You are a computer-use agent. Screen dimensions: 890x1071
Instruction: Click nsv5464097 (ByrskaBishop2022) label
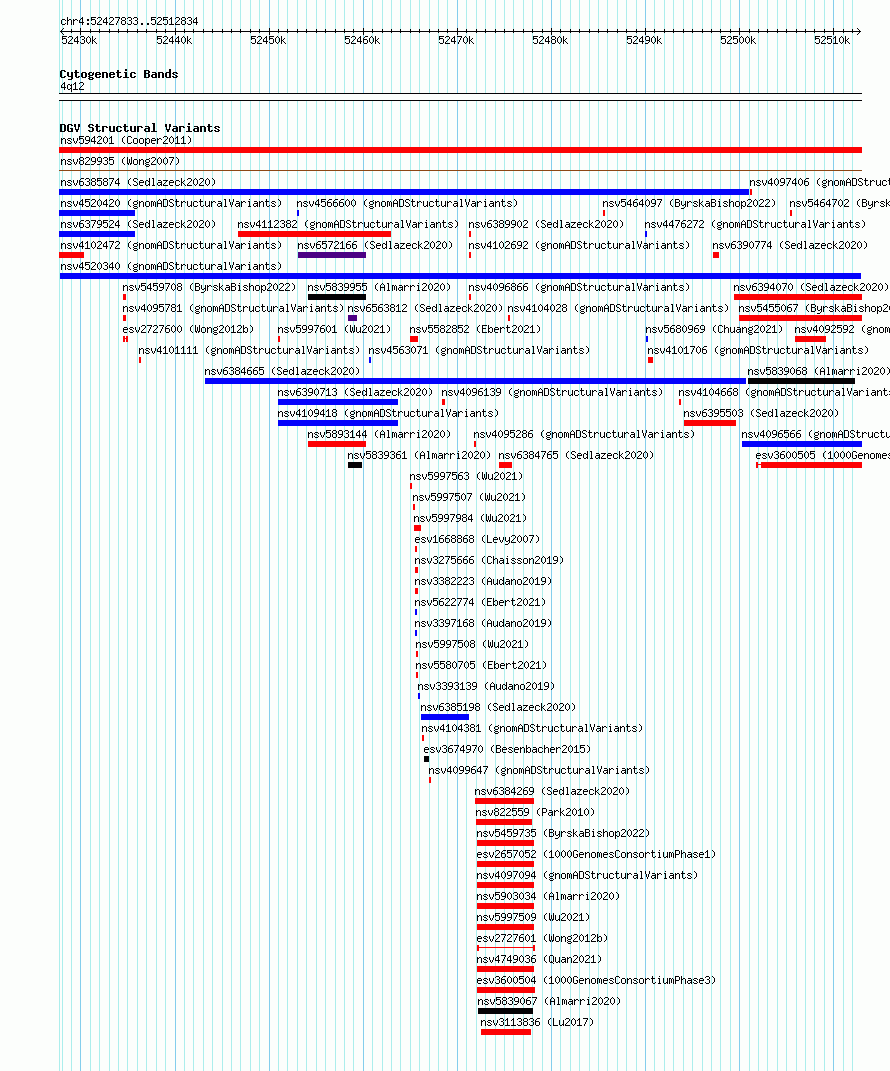click(689, 204)
